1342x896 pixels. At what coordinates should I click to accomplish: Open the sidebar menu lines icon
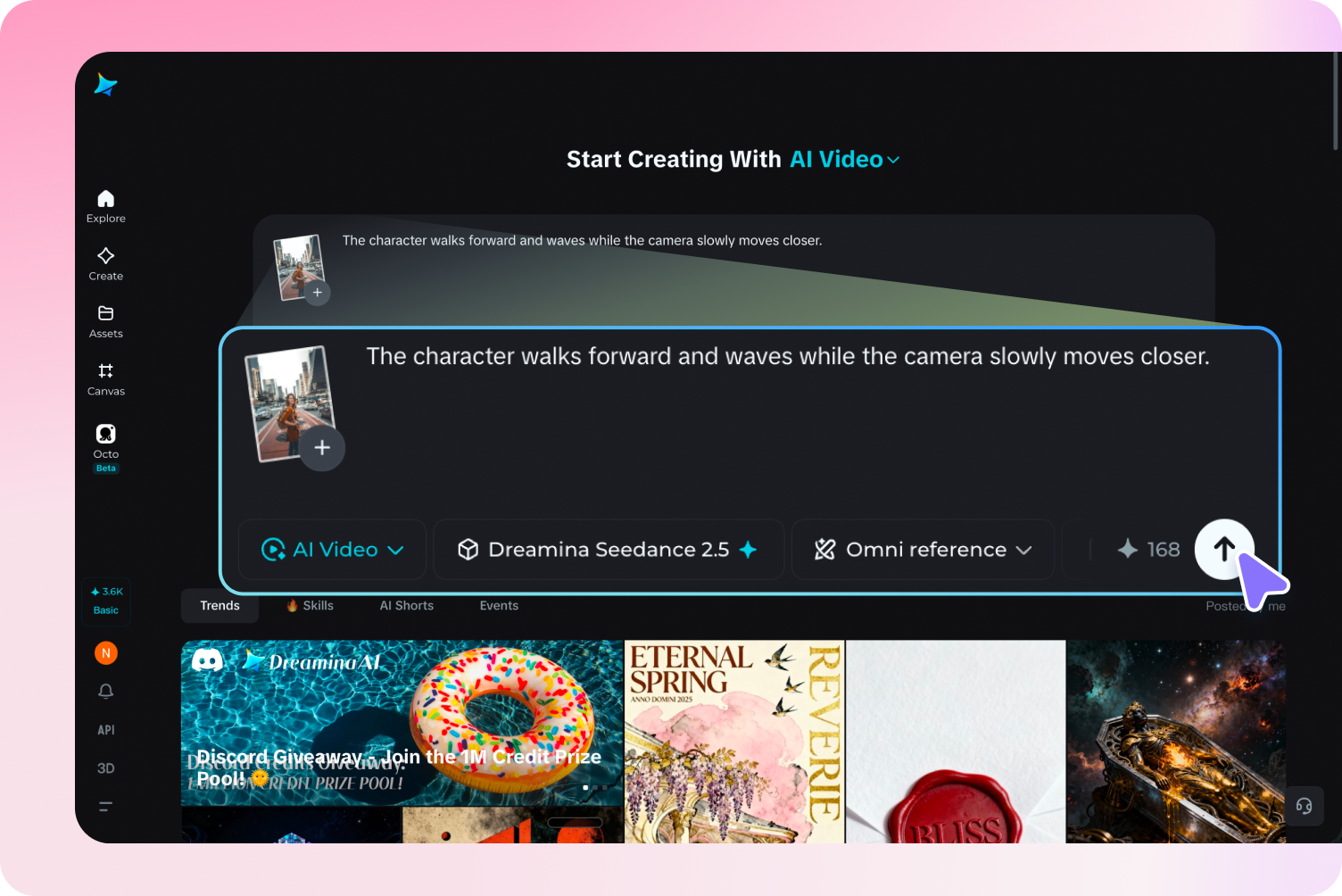[105, 807]
